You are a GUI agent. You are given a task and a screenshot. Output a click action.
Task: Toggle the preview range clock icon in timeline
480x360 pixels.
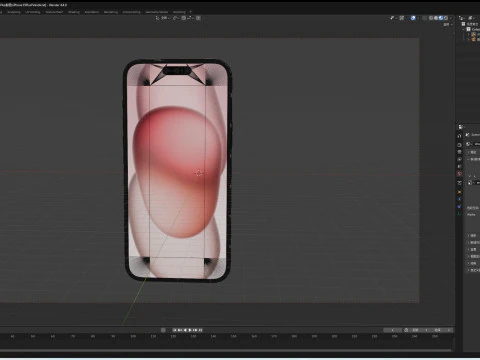point(406,330)
